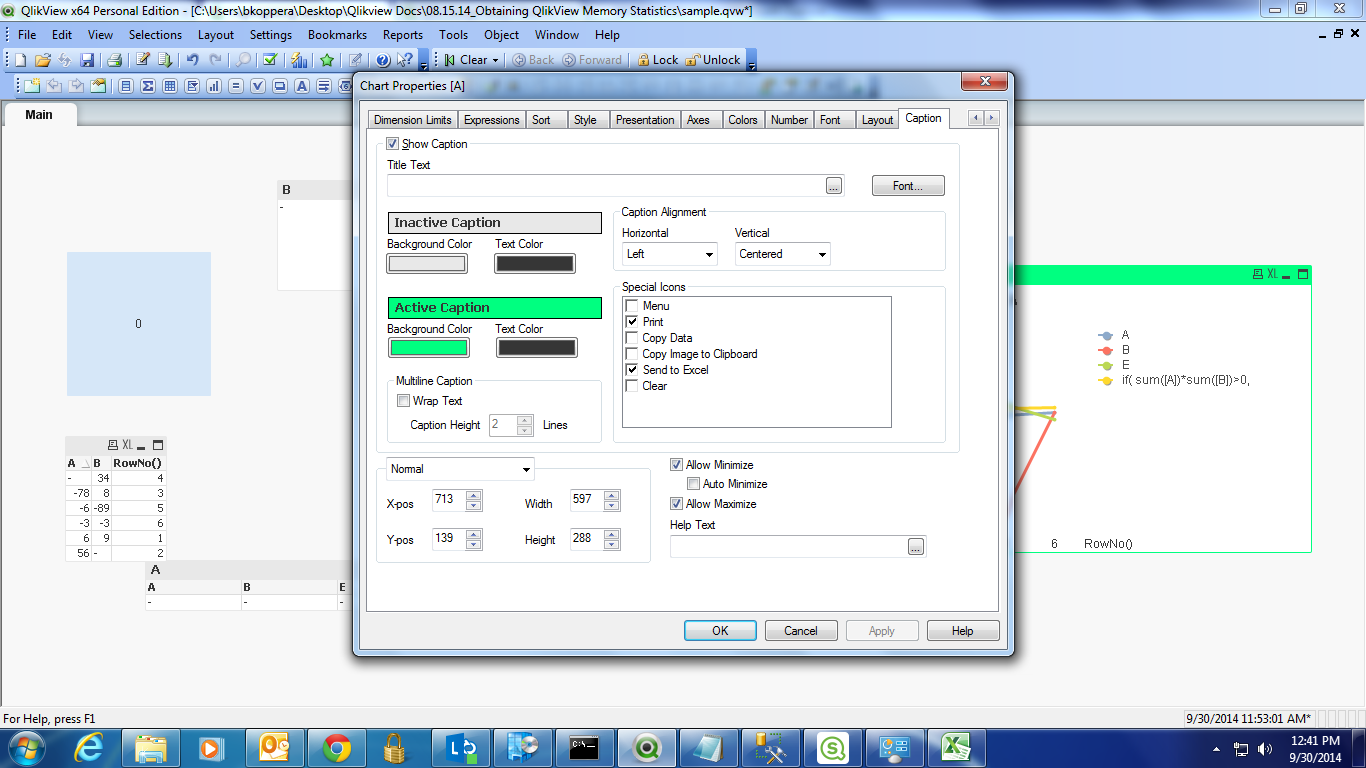Create a statistics box with the sigma icon

[x=148, y=86]
